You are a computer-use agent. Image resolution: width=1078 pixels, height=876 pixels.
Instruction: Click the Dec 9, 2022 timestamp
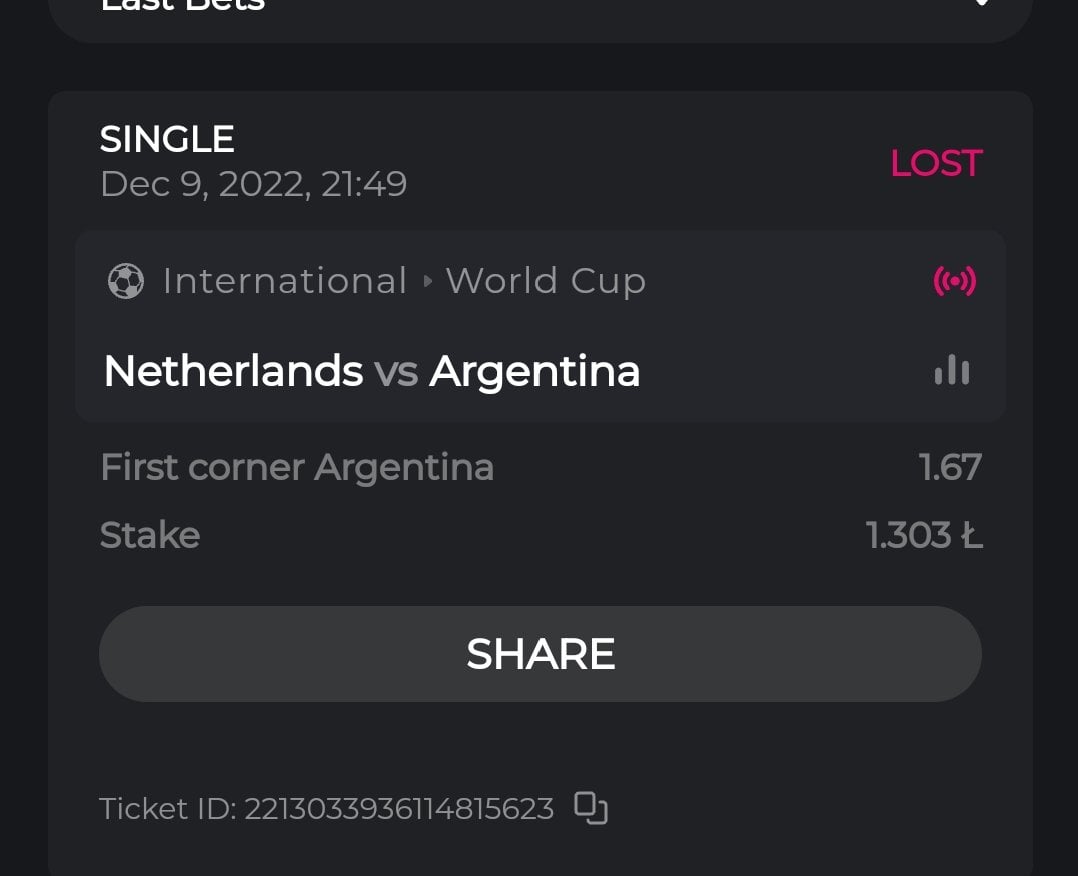253,184
